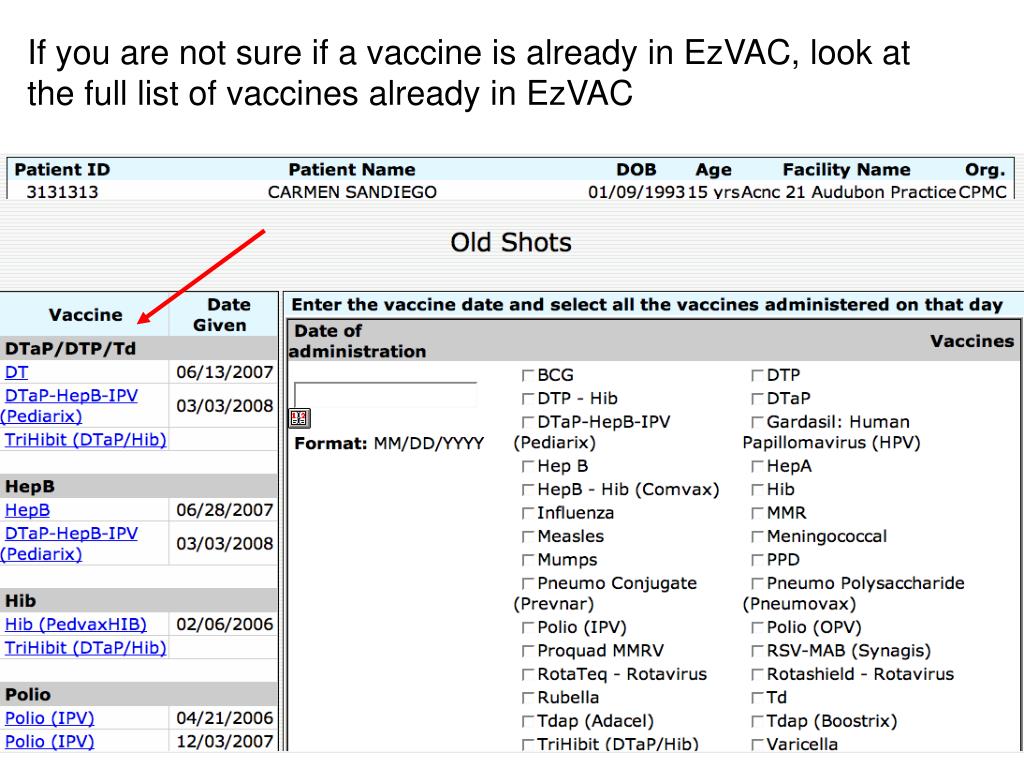Select the Meningococcal checkbox

[x=757, y=537]
